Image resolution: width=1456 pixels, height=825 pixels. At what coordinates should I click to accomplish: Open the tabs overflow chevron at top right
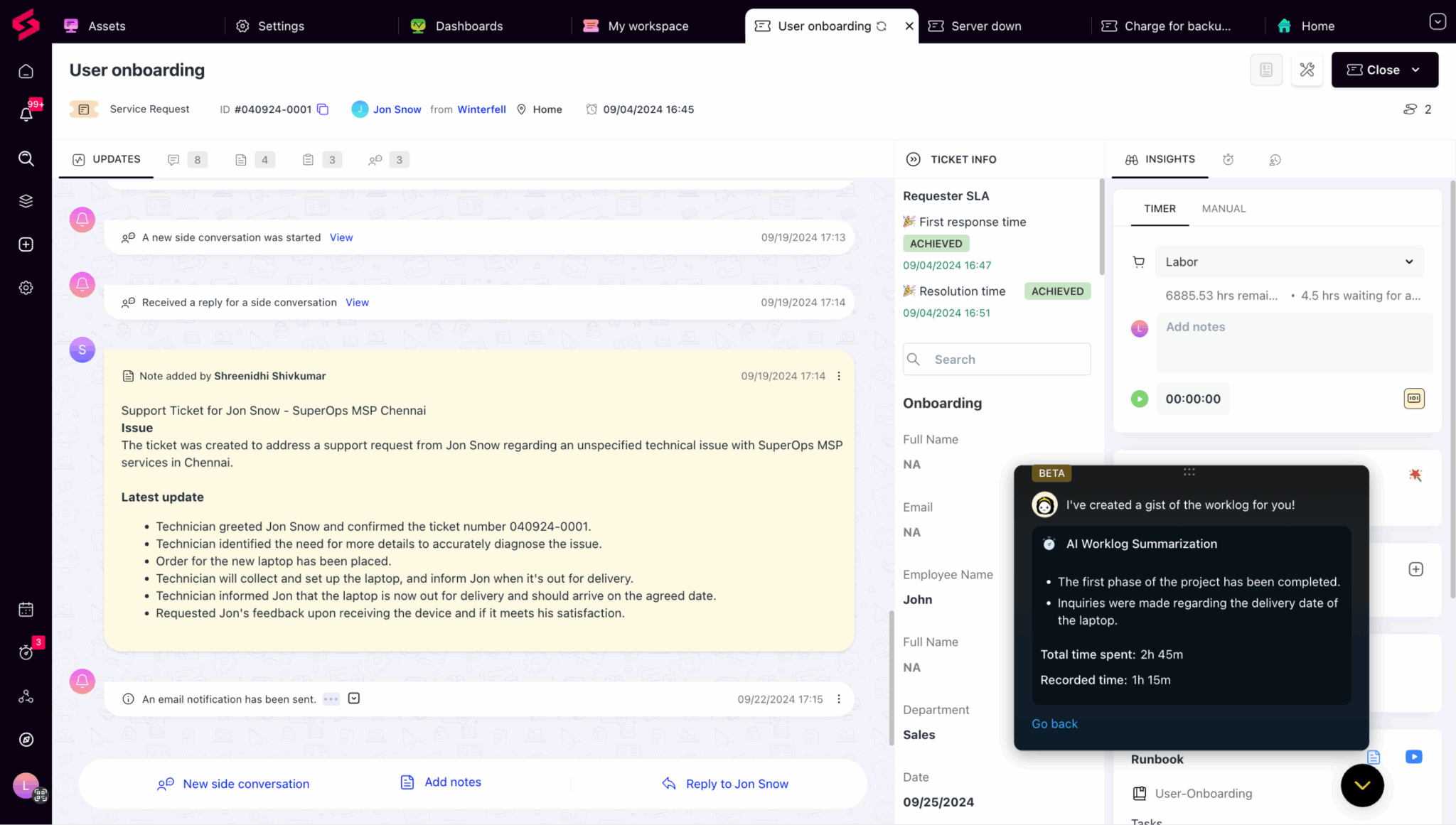click(1437, 22)
